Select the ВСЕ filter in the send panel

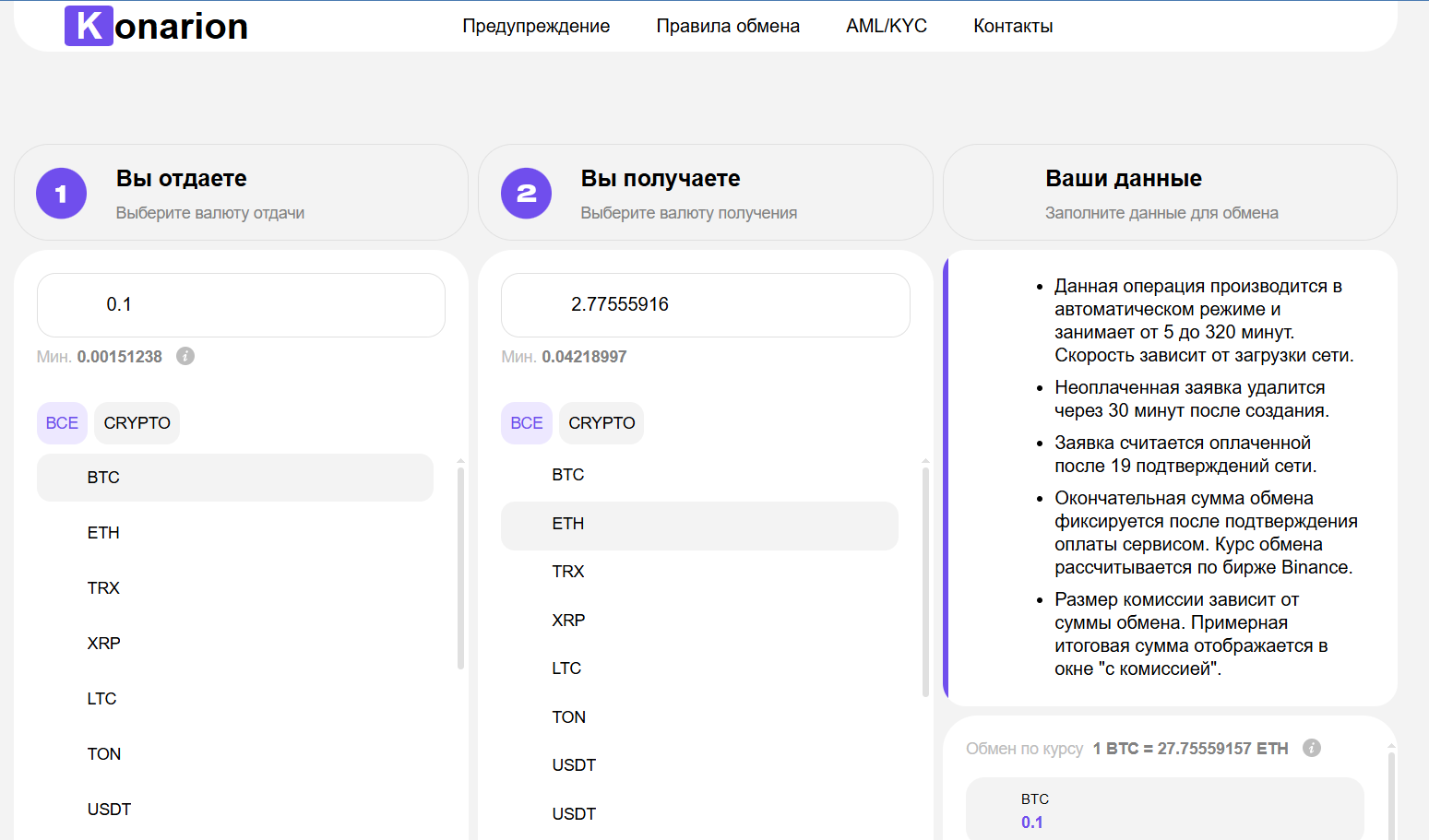[62, 422]
